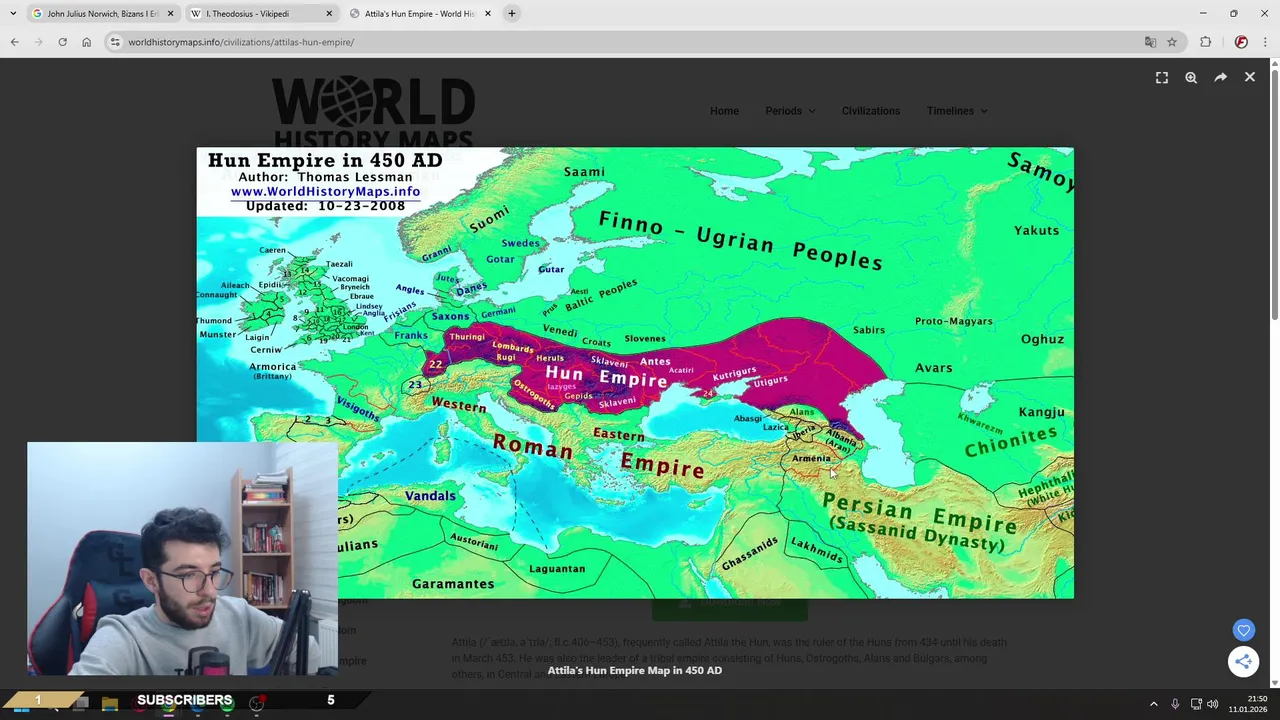Open the Windows Start menu
The height and width of the screenshot is (720, 1280).
[21, 704]
